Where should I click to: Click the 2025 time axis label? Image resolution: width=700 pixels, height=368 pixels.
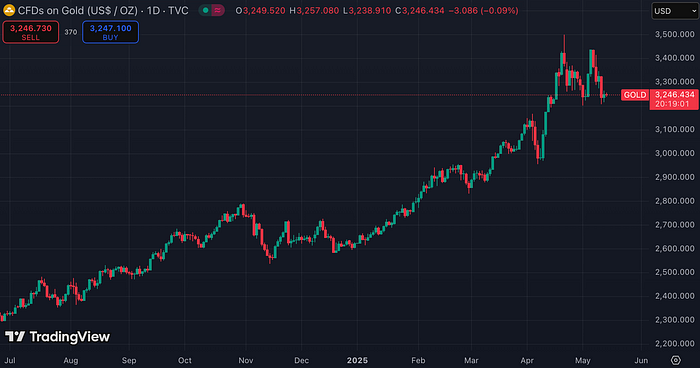[x=357, y=360]
